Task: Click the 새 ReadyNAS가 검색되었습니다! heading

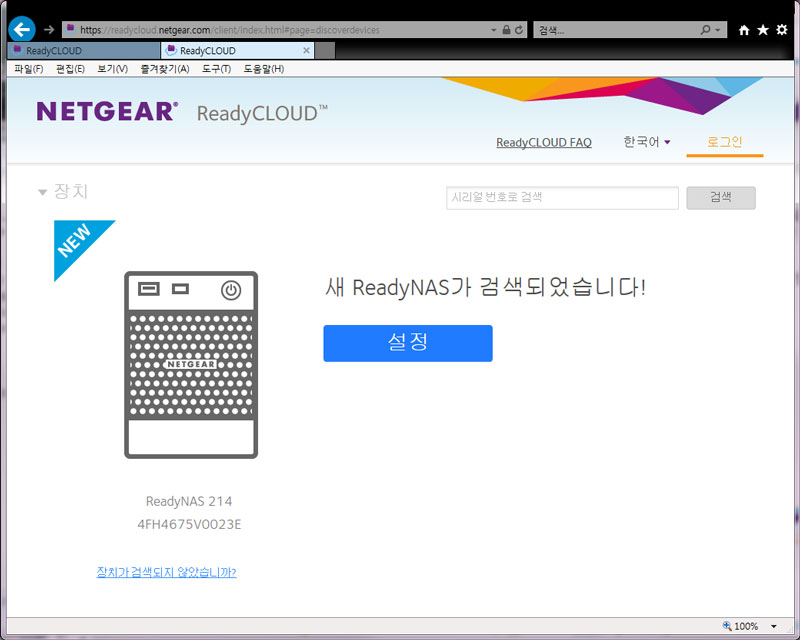Action: tap(486, 287)
